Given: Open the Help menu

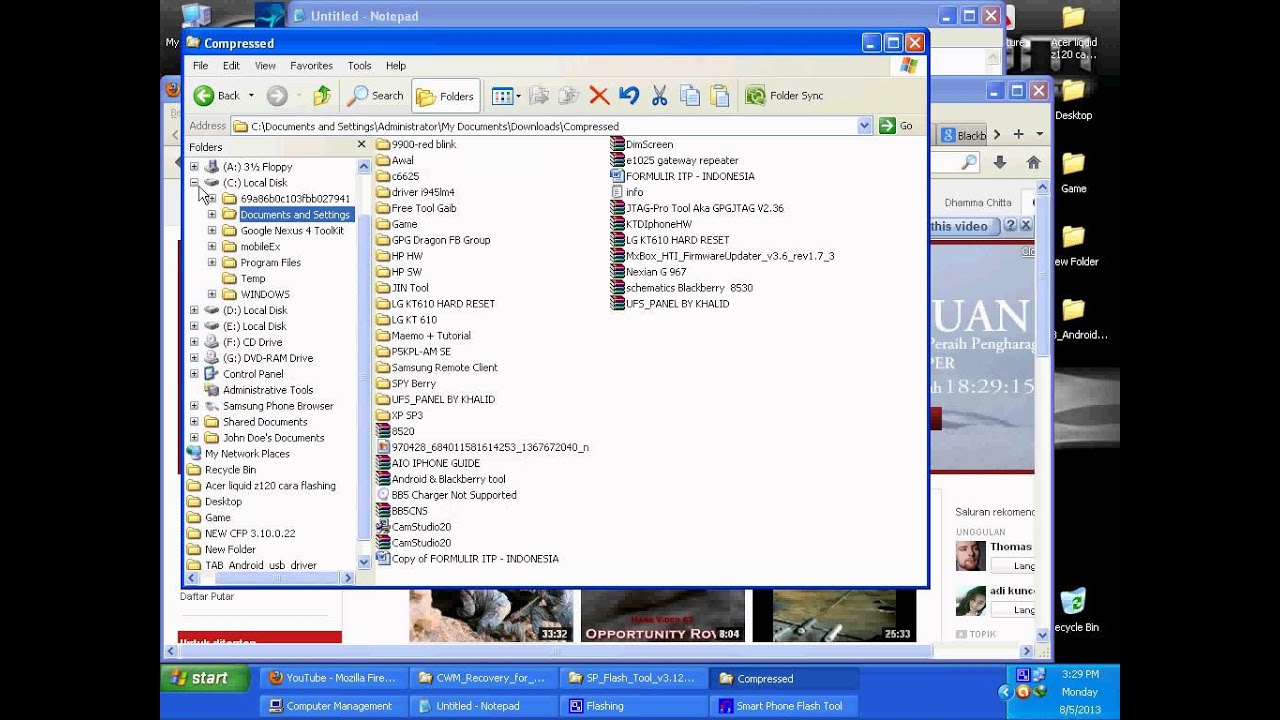Looking at the screenshot, I should (396, 66).
